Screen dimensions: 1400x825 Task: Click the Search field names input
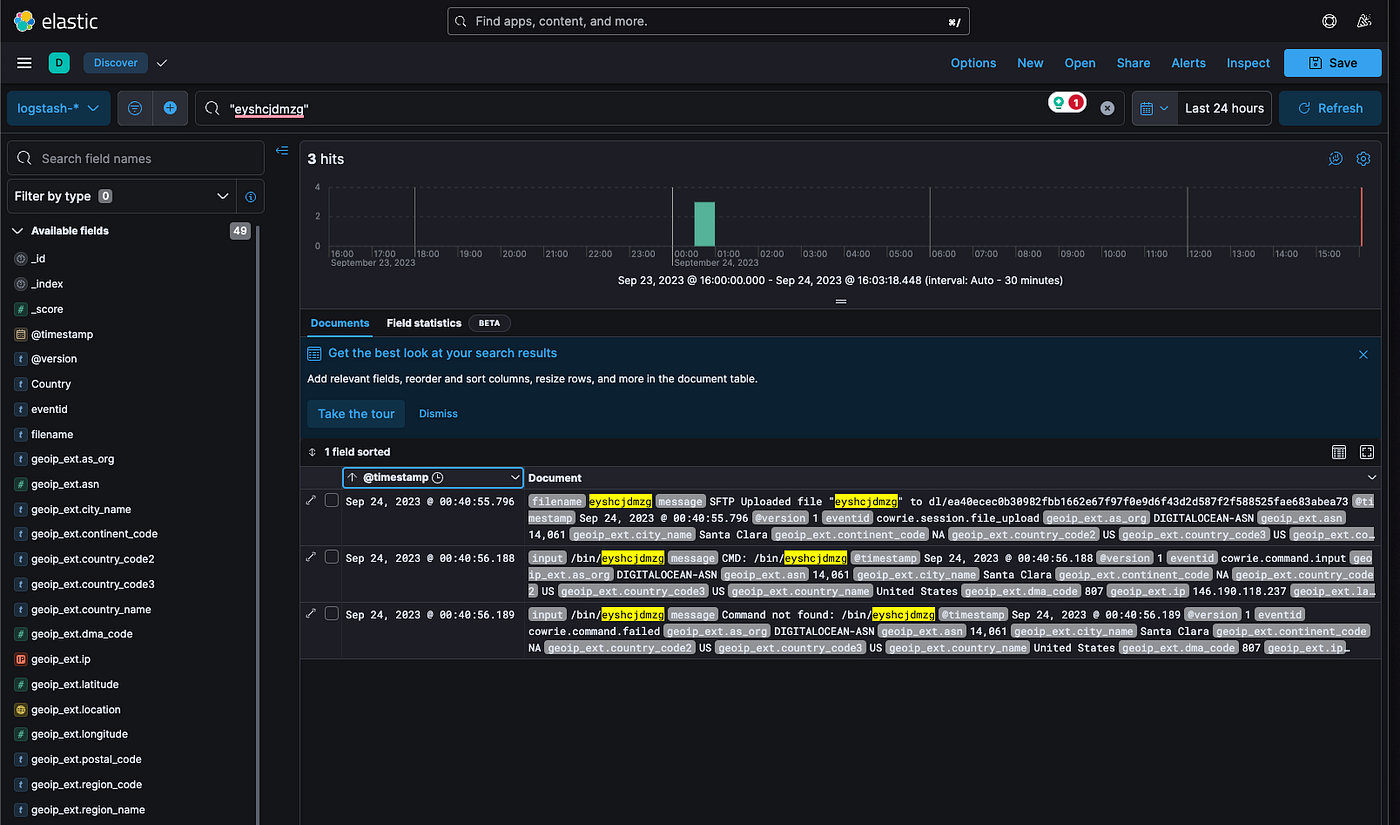point(136,158)
